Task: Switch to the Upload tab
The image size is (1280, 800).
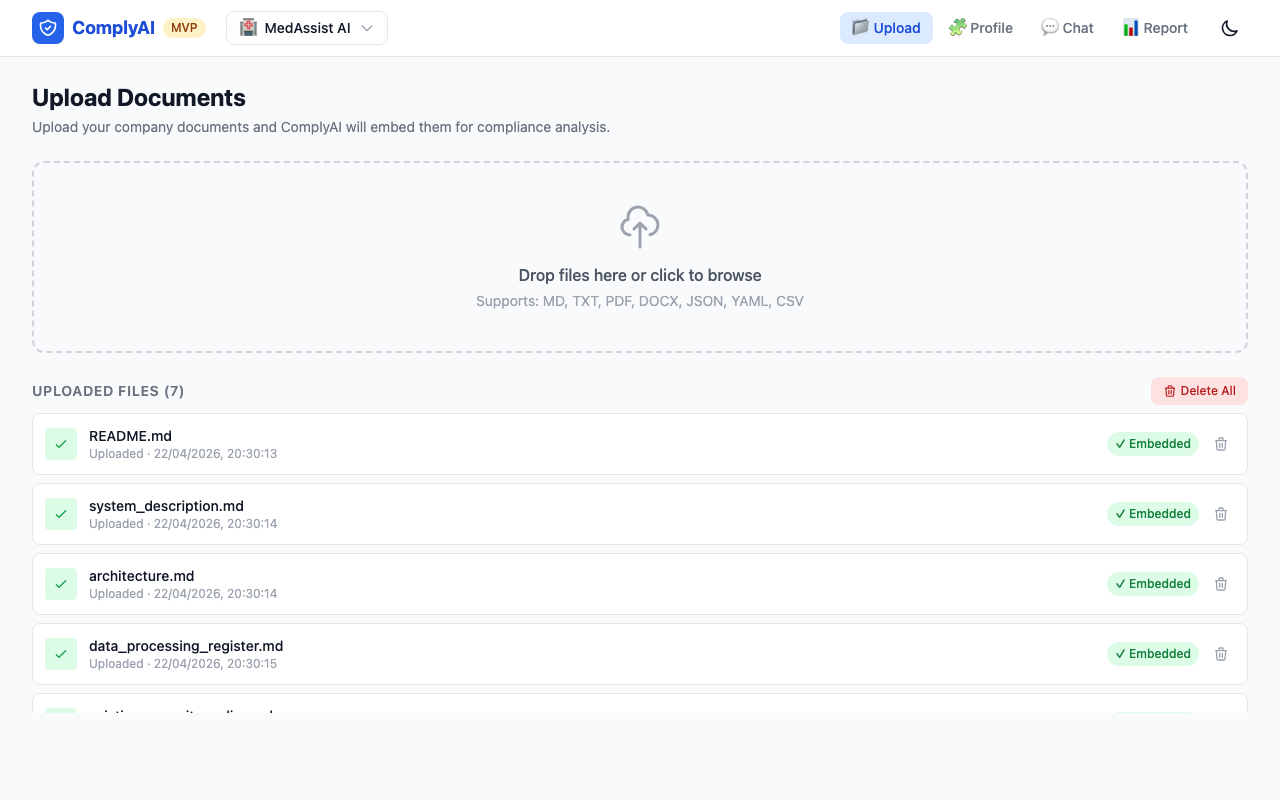Action: click(886, 28)
